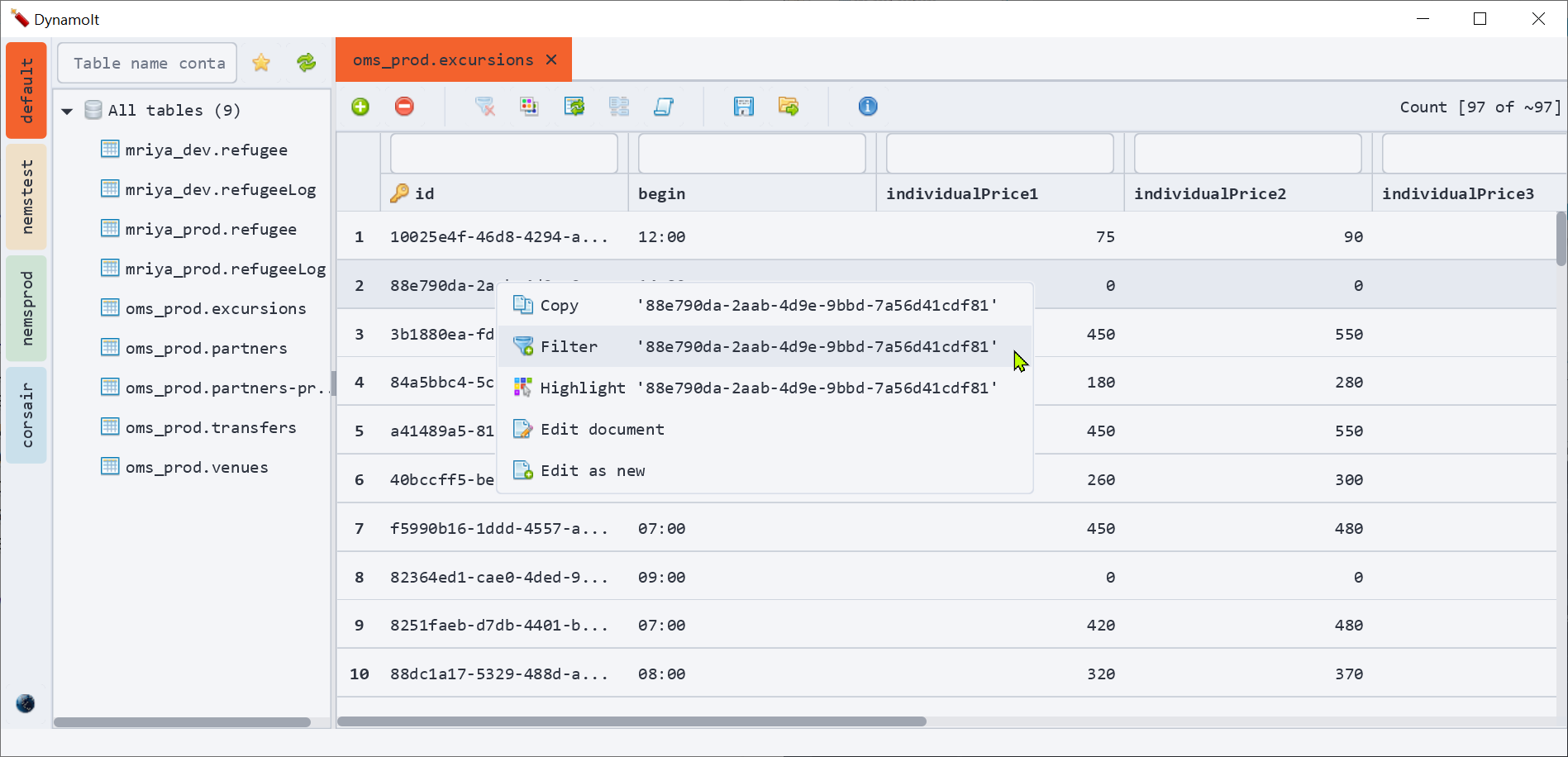The width and height of the screenshot is (1568, 757).
Task: Click the individualPrice1 column header
Action: point(1000,193)
